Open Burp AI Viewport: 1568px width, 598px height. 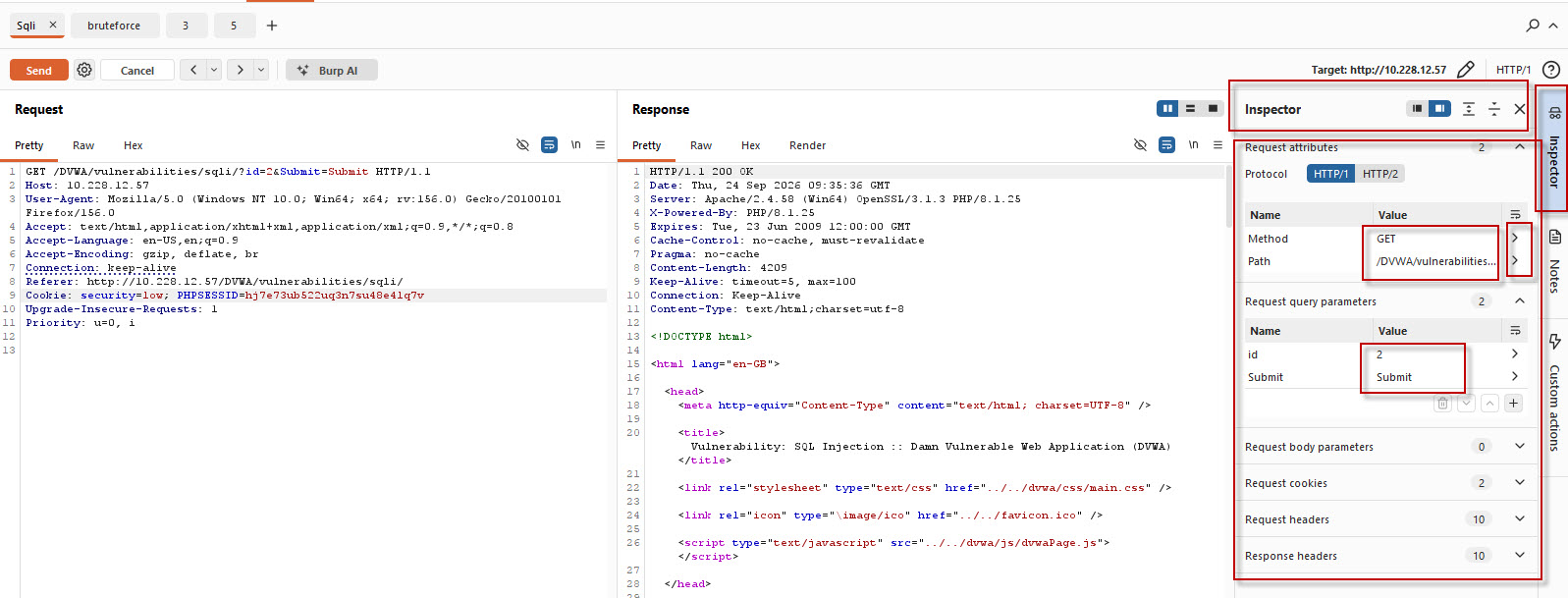point(332,70)
